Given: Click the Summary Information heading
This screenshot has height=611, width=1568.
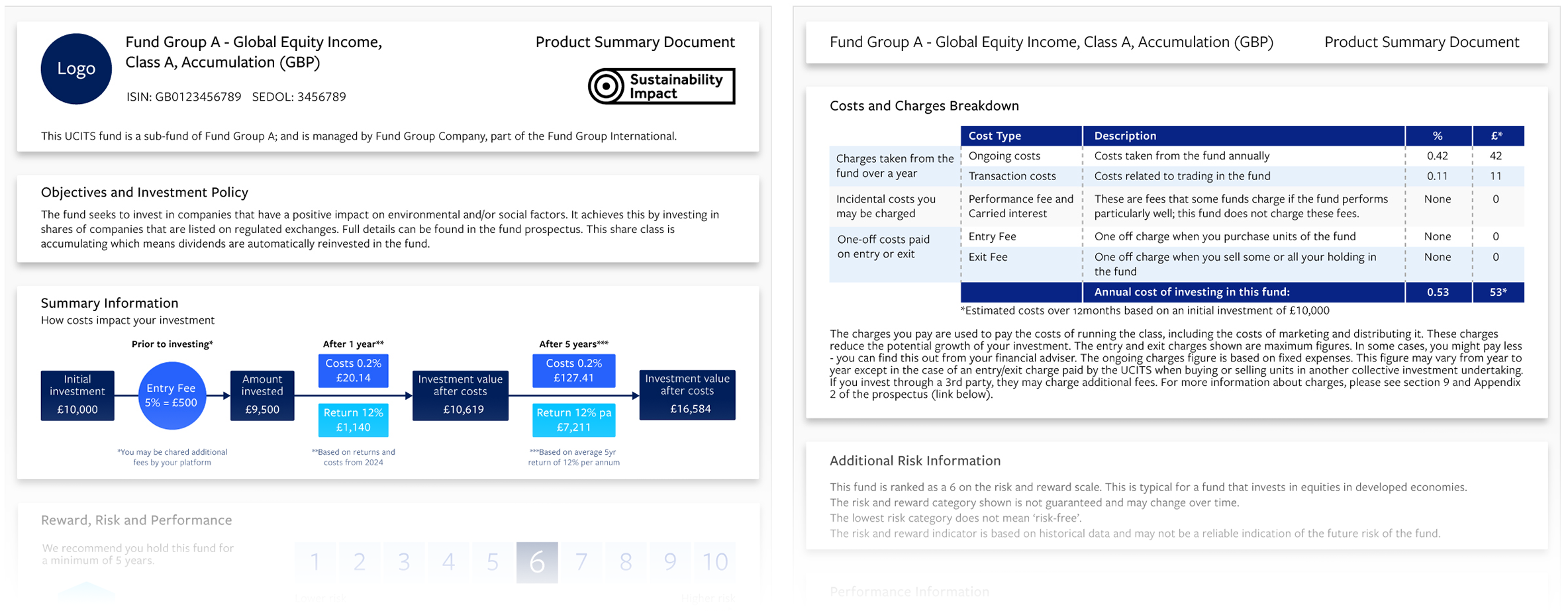Looking at the screenshot, I should (x=110, y=303).
